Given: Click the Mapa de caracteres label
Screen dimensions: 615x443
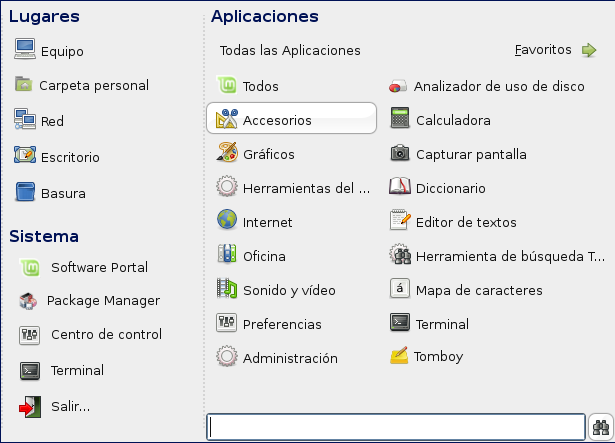Looking at the screenshot, I should pyautogui.click(x=479, y=290).
